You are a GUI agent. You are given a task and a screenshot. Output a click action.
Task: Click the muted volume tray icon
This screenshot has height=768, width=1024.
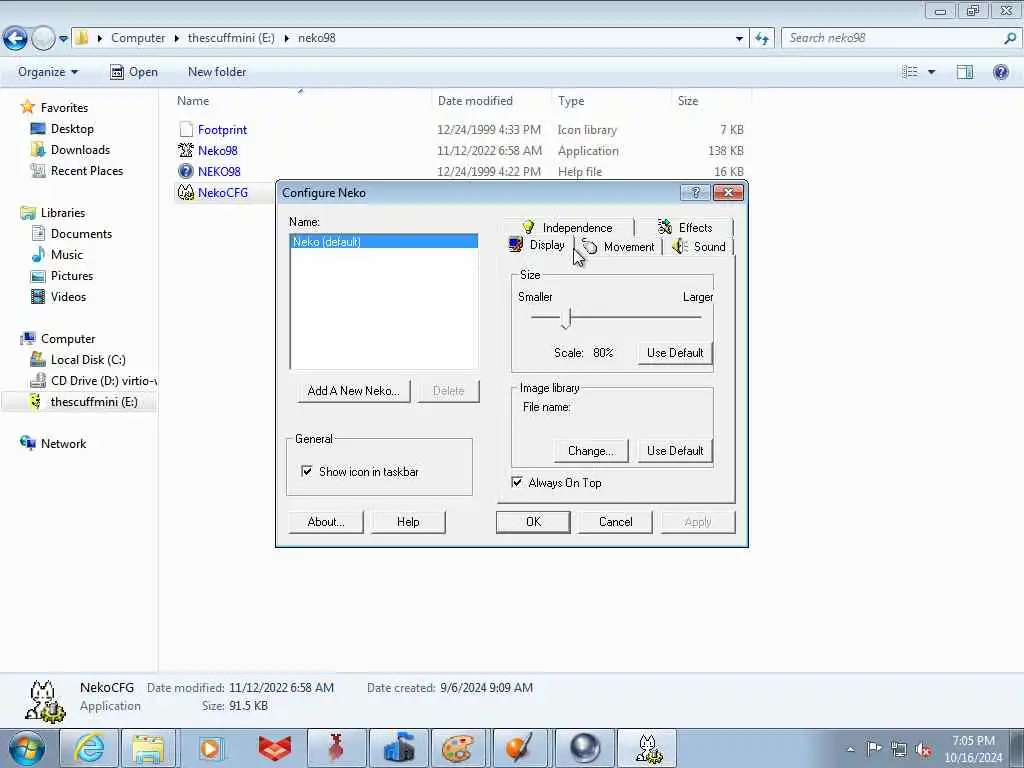923,750
